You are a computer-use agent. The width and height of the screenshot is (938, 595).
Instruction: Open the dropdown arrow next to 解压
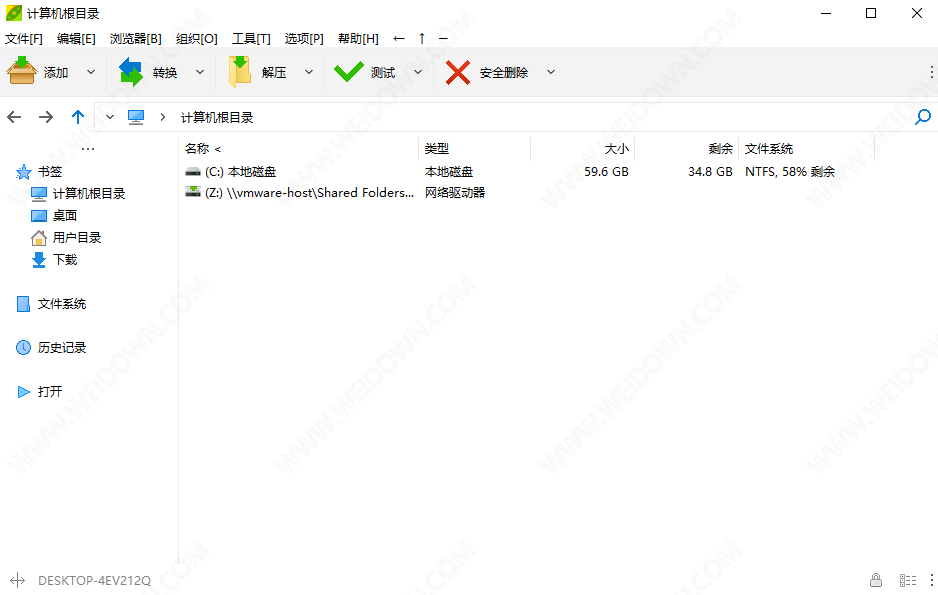pos(309,72)
